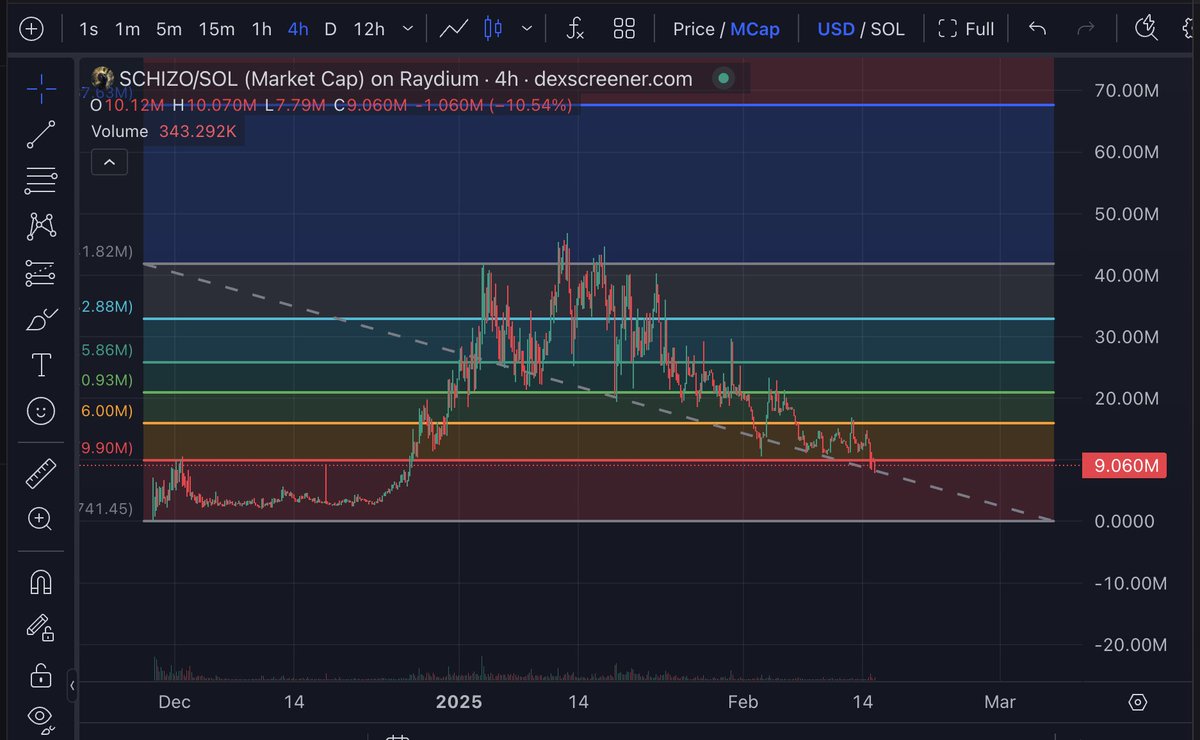Select the crosshair cursor tool
Image resolution: width=1200 pixels, height=740 pixels.
click(41, 89)
